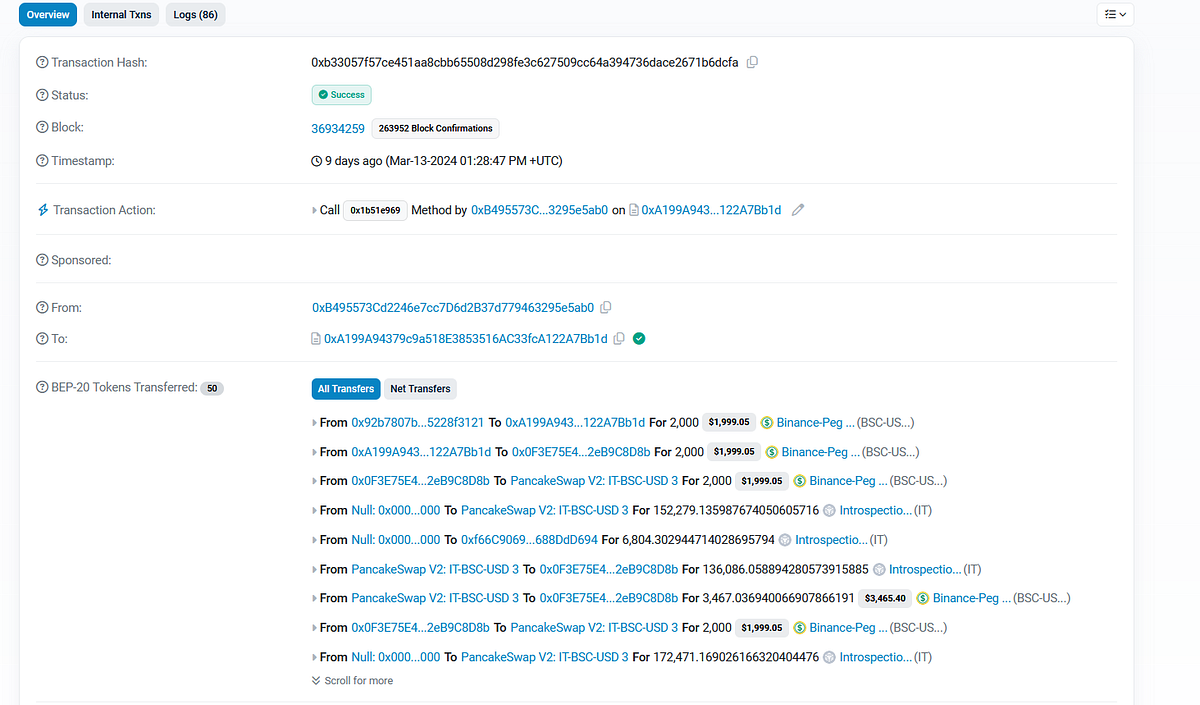Screen dimensions: 1200x705
Task: Switch to Net Transfers view
Action: coord(419,388)
